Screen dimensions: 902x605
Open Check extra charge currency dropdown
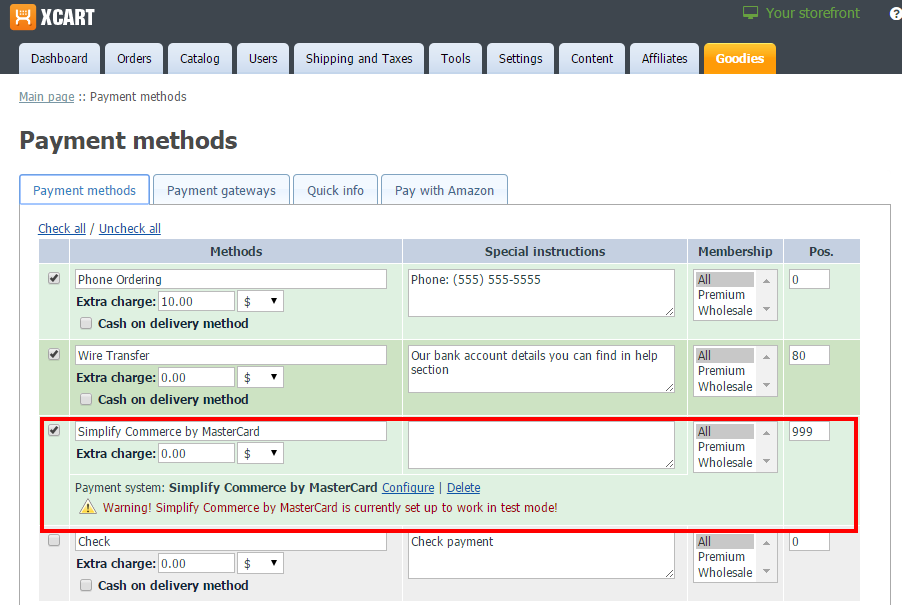point(261,564)
